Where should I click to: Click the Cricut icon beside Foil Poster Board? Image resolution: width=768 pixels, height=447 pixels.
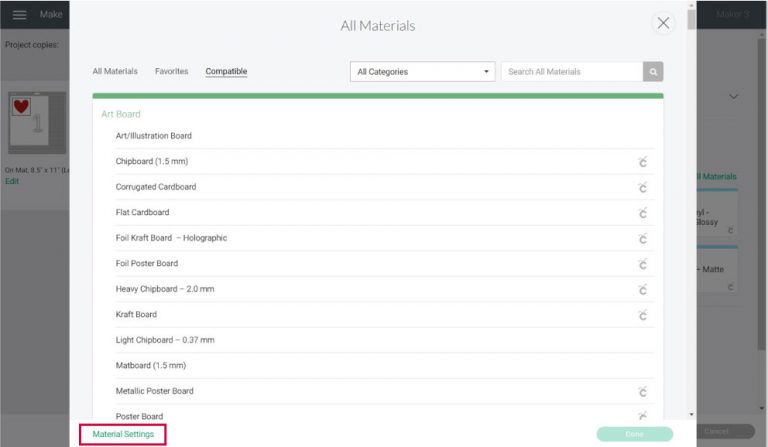643,264
